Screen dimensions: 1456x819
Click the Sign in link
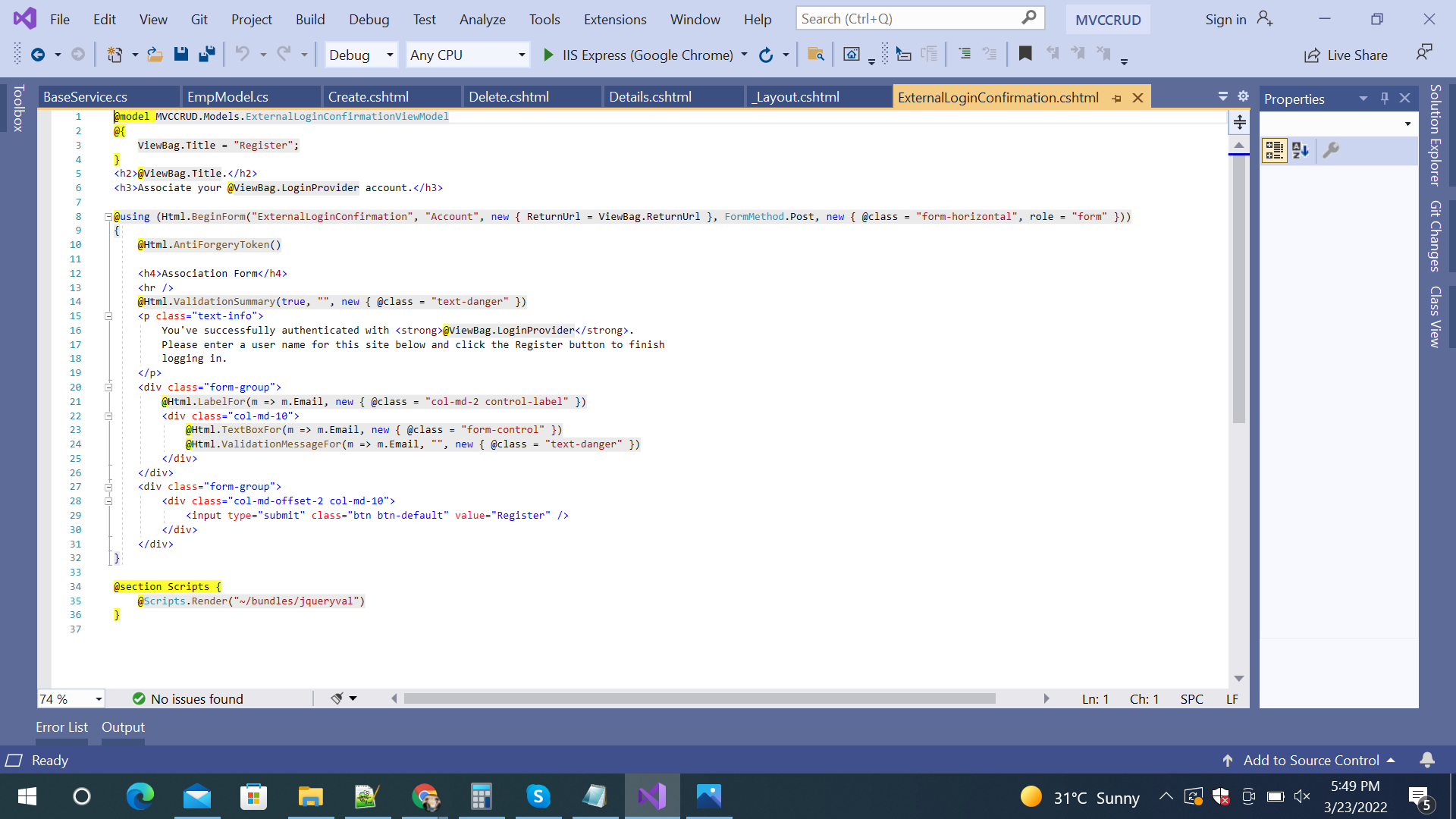pos(1225,19)
